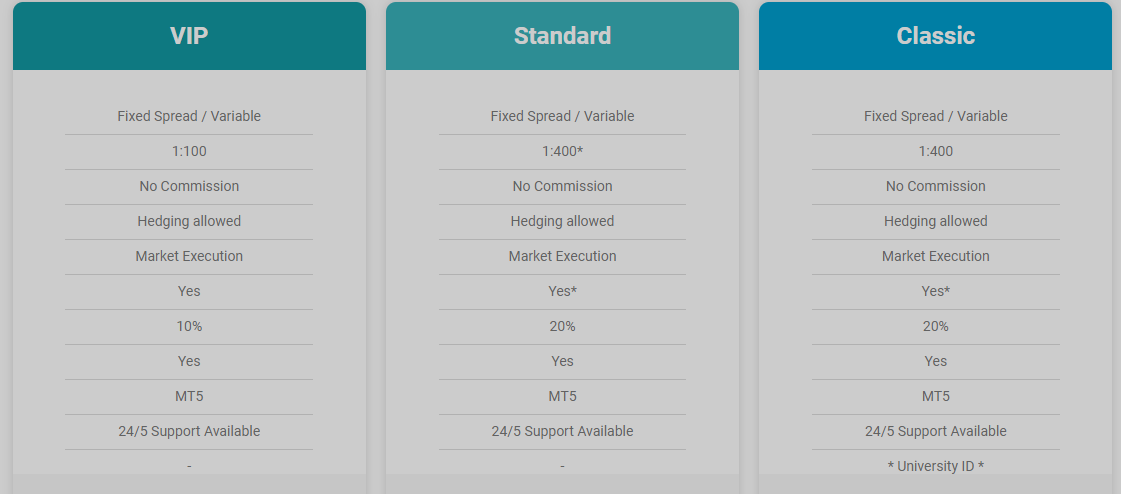The height and width of the screenshot is (494, 1121).
Task: Click the 10% value in VIP card
Action: coord(189,327)
